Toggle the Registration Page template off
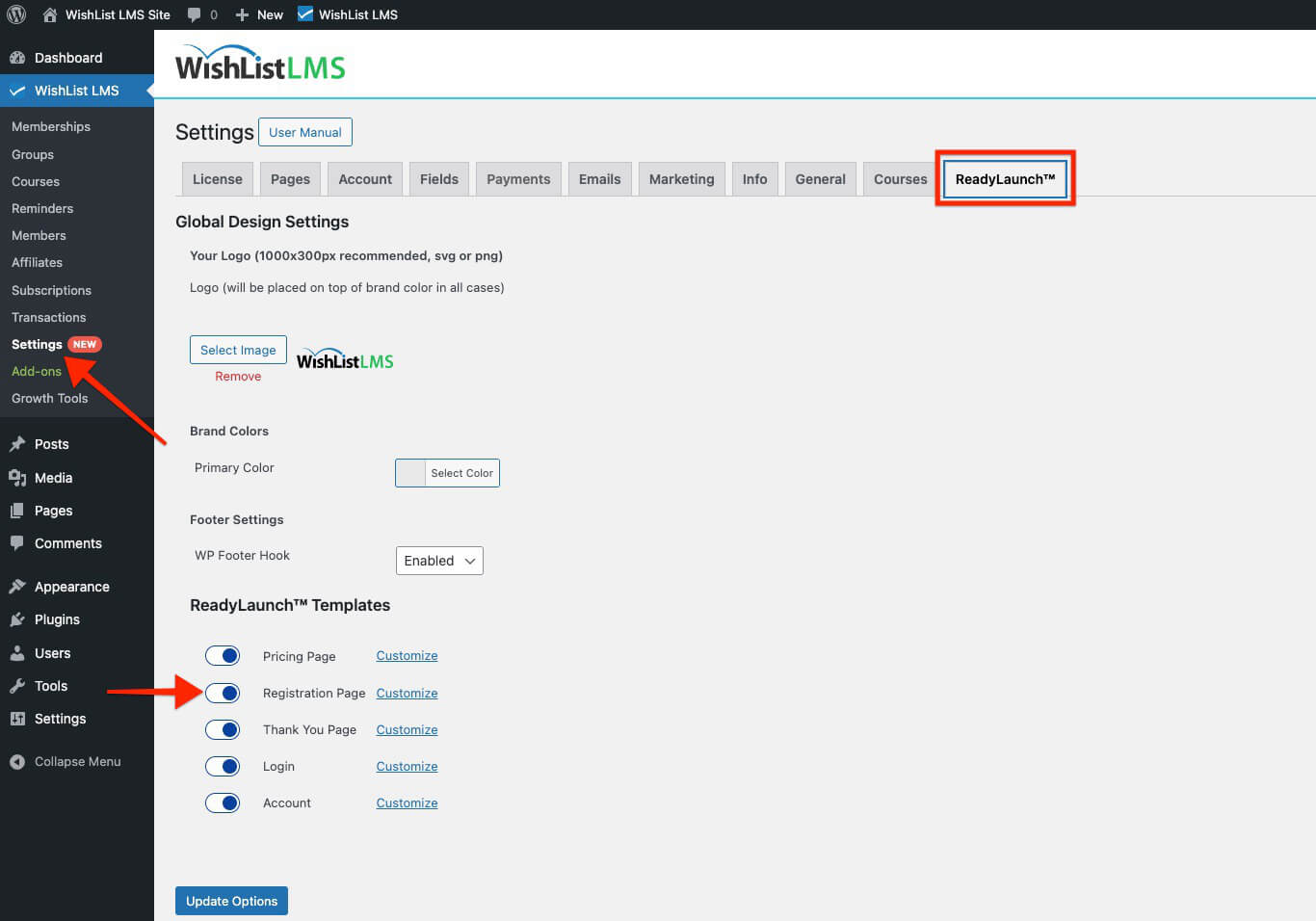 [x=223, y=693]
